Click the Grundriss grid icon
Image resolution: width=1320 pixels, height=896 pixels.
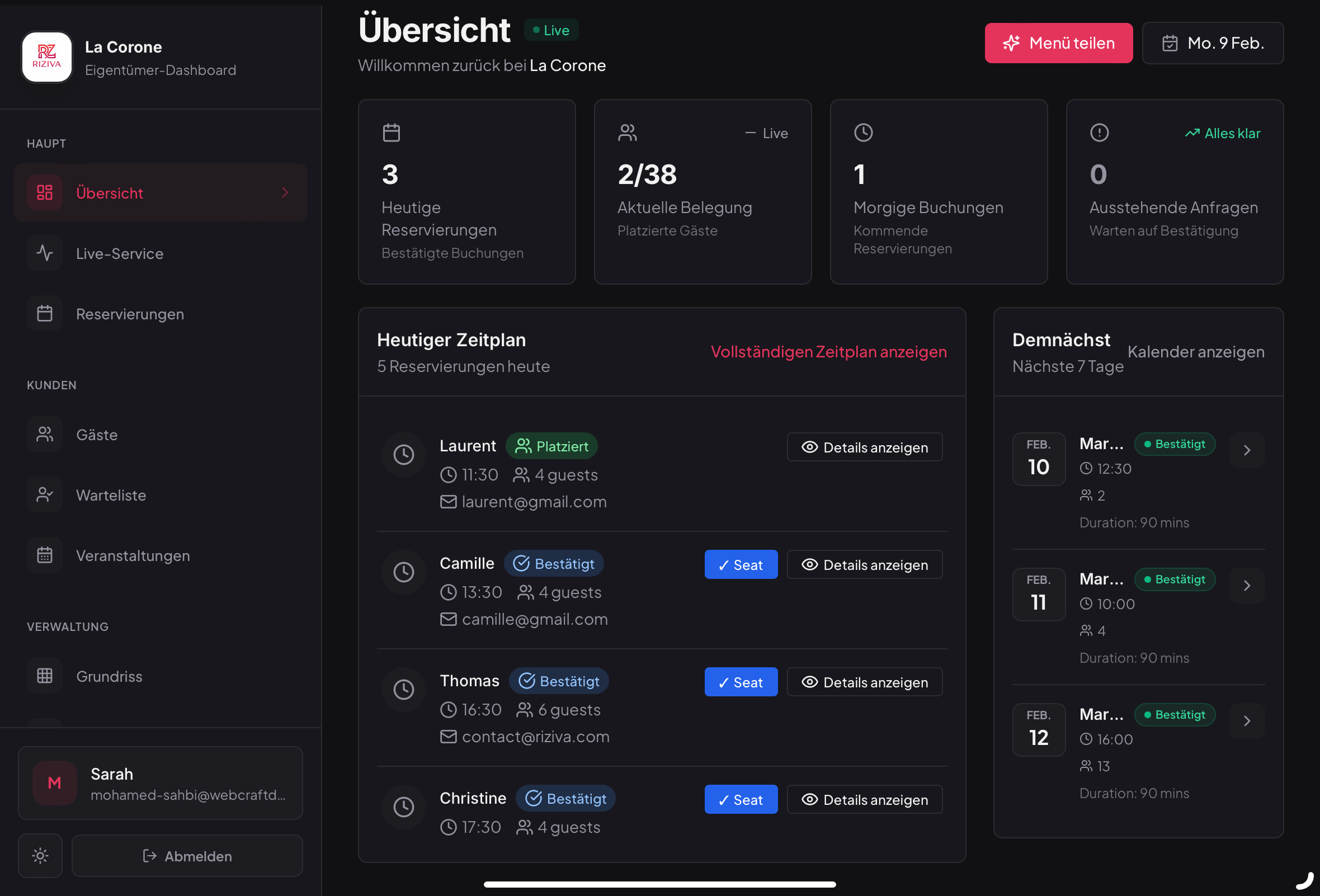pyautogui.click(x=44, y=676)
